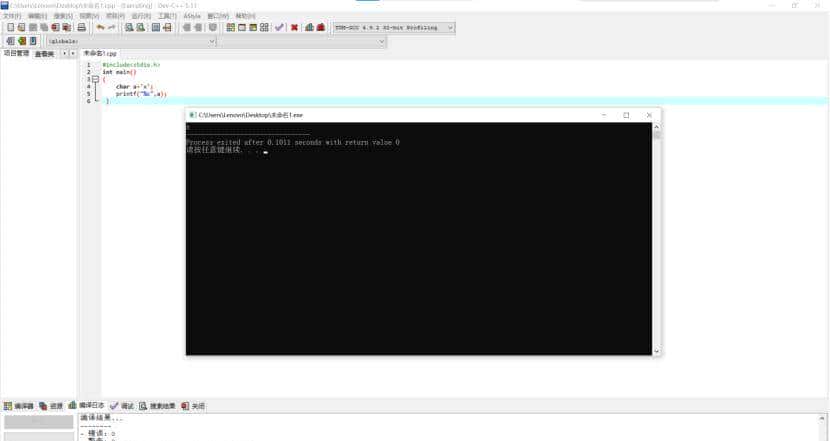Screen dimensions: 830x441
Task: Open the 项目 menu
Action: (115, 16)
